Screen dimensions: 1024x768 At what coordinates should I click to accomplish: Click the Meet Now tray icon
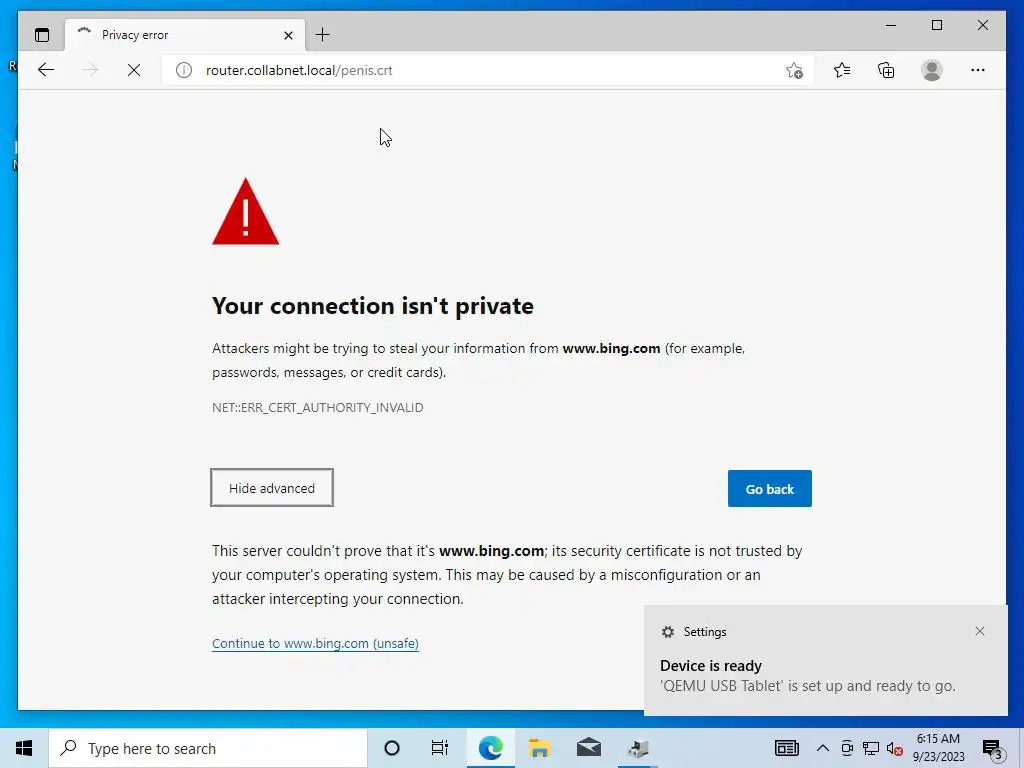point(847,748)
